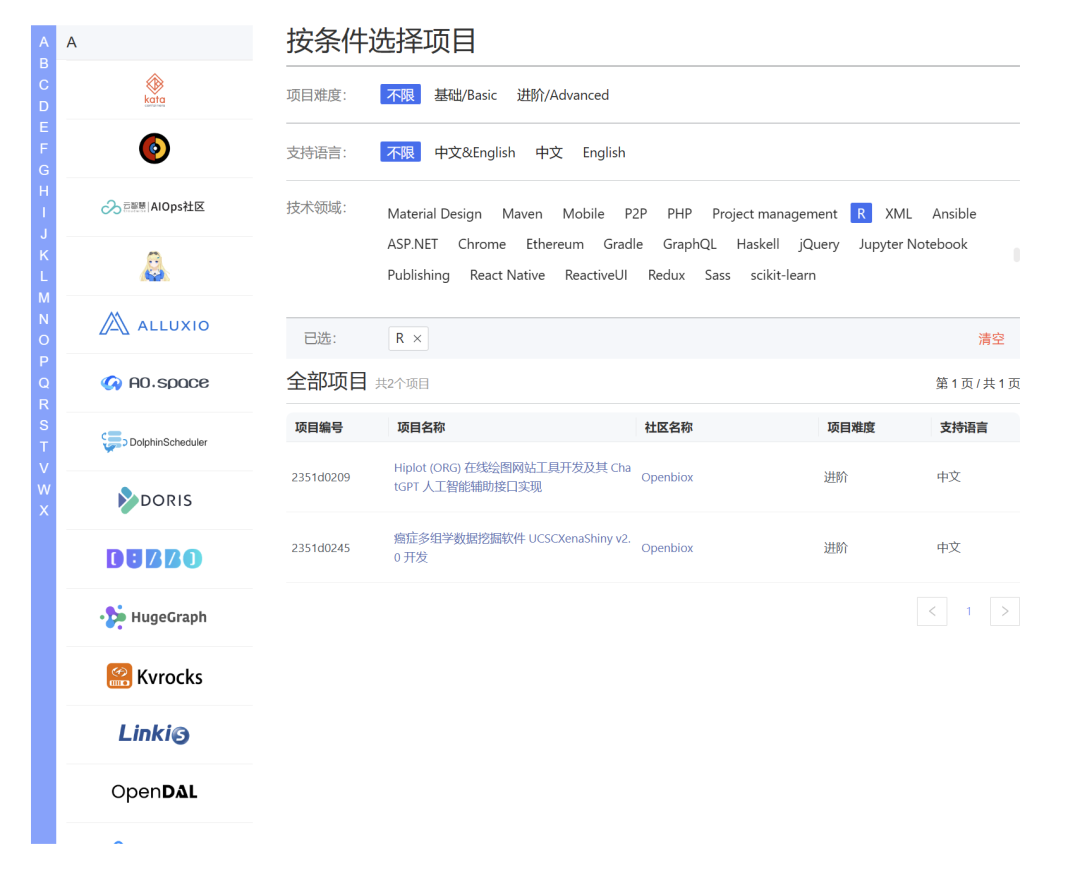Select the HugeGraph community logo
The height and width of the screenshot is (878, 1080).
pos(155,617)
